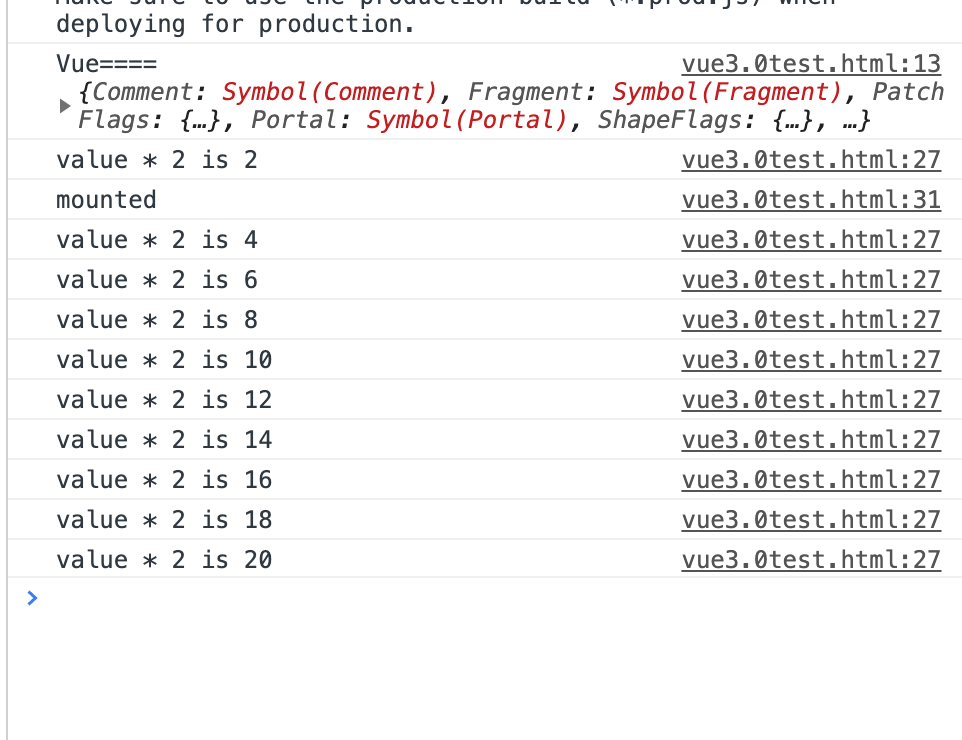Open source link beside 'value * 2 is 18'
The image size is (962, 740).
click(x=811, y=520)
